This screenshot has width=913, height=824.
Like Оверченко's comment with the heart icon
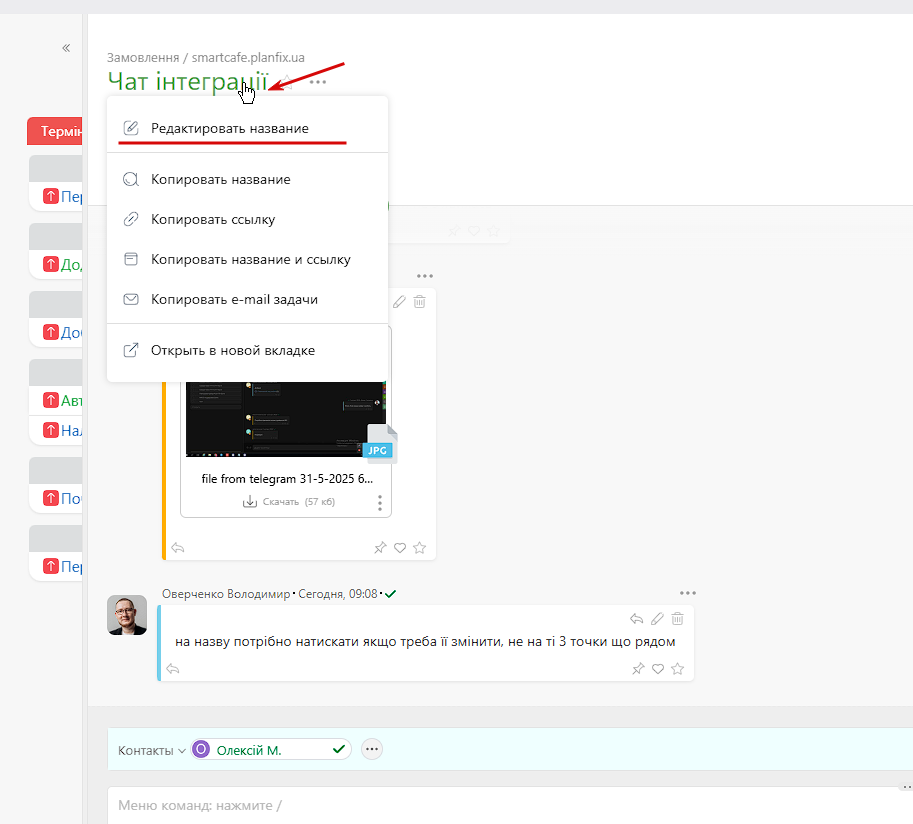tap(658, 669)
